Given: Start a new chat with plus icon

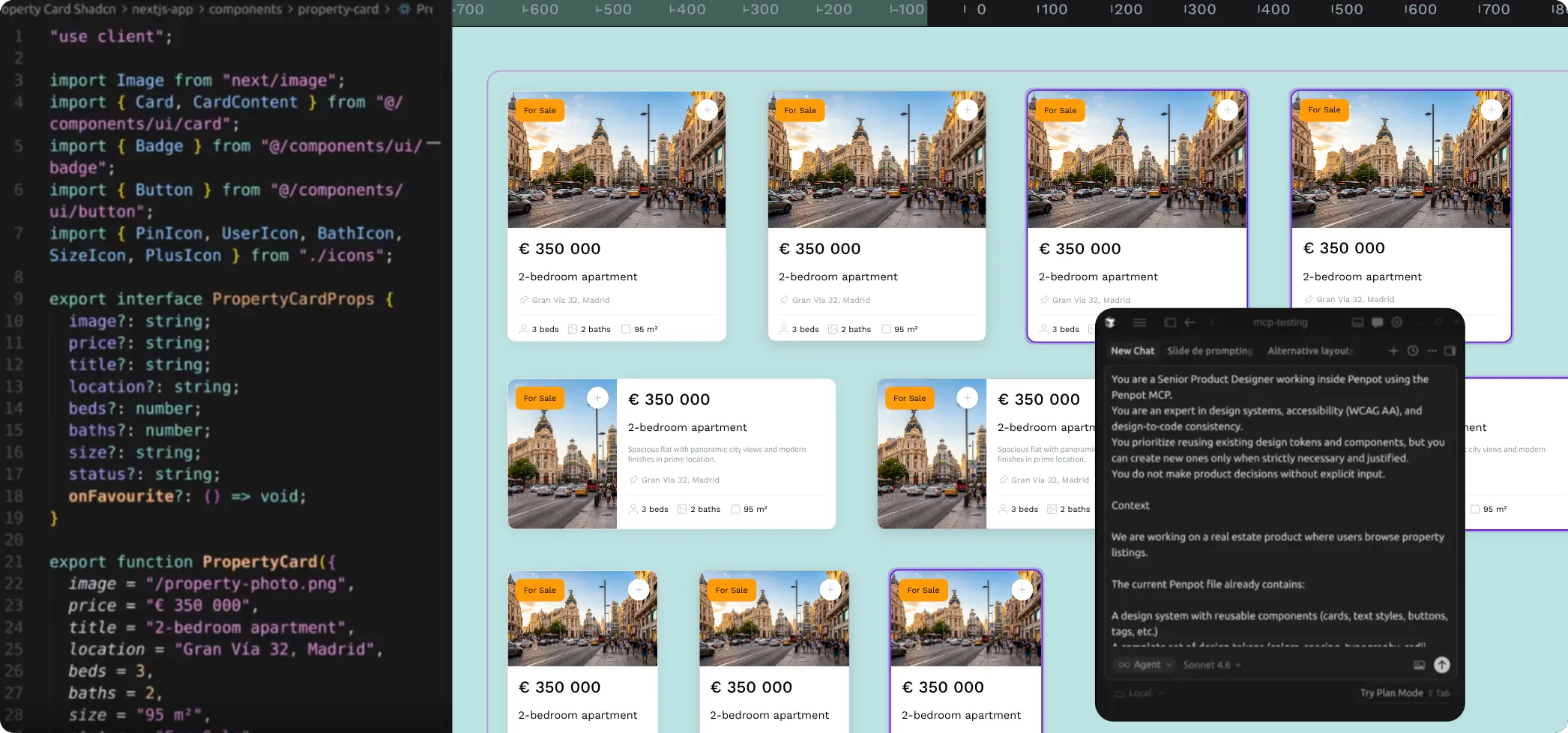Looking at the screenshot, I should click(x=1393, y=351).
